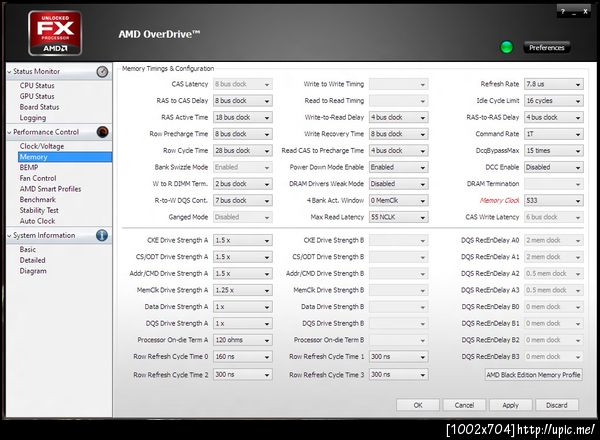
Task: Open Board Status page
Action: pos(39,107)
